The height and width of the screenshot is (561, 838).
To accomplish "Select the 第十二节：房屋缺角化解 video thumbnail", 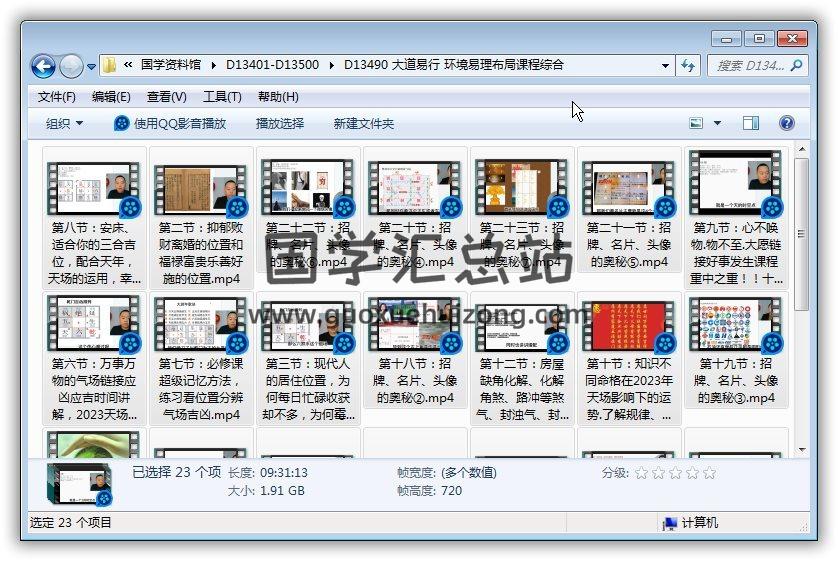I will click(522, 327).
